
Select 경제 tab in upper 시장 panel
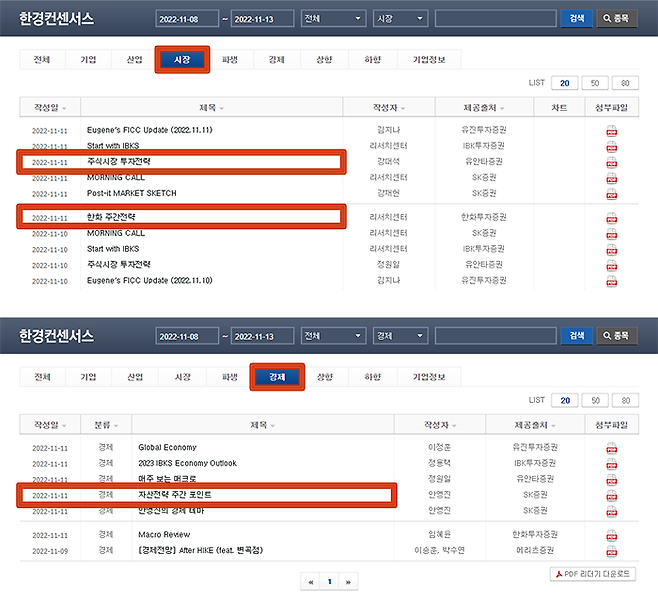[x=277, y=60]
